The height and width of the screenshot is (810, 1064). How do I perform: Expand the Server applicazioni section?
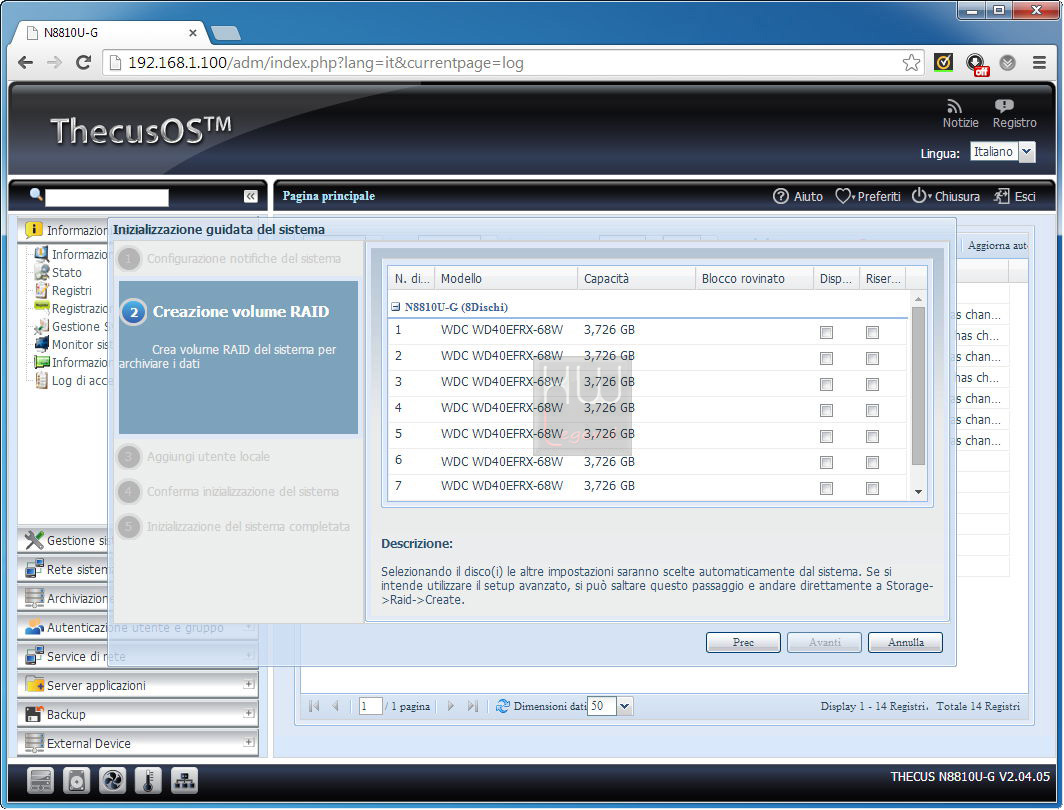click(x=248, y=684)
